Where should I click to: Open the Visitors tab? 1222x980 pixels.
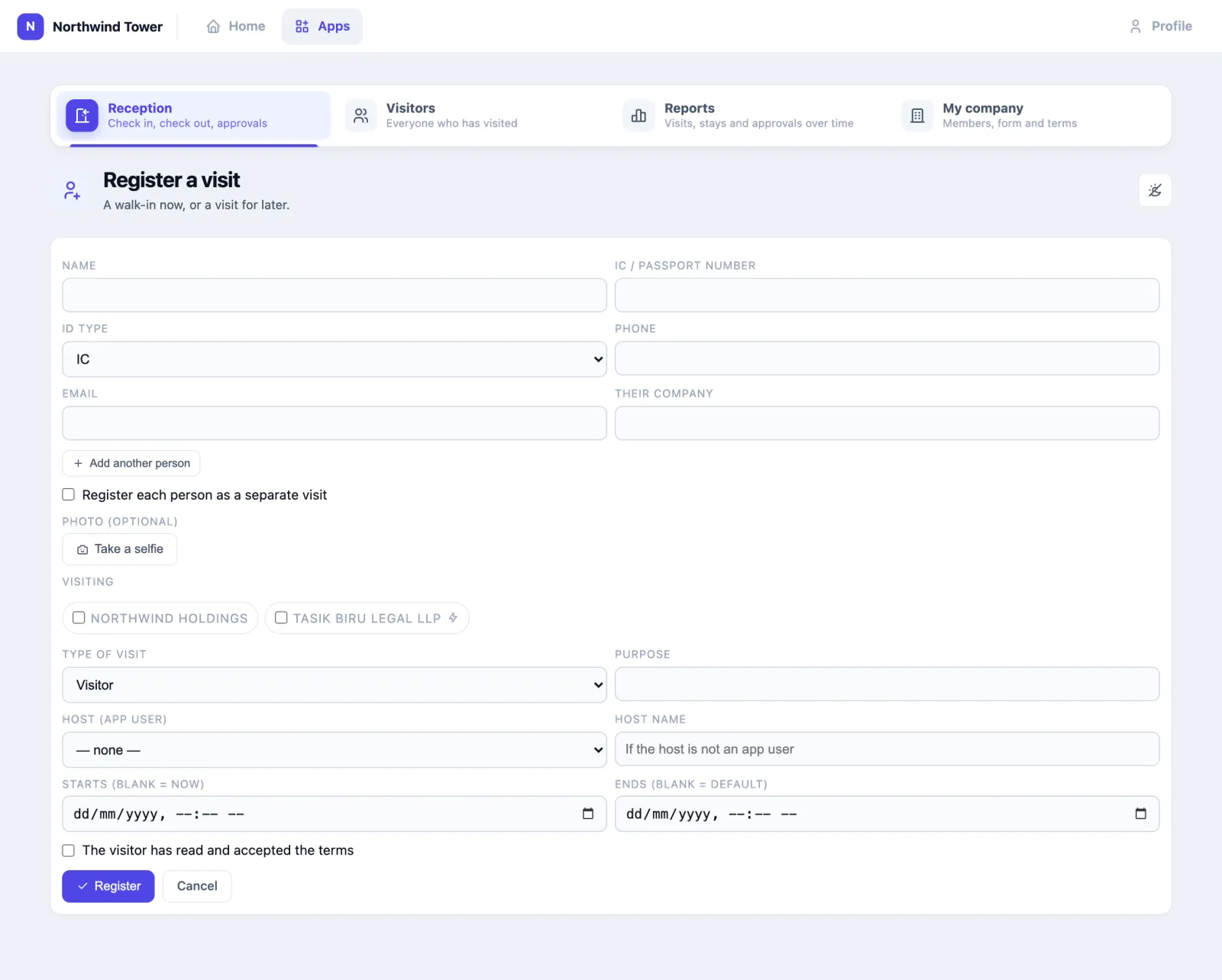coord(471,115)
